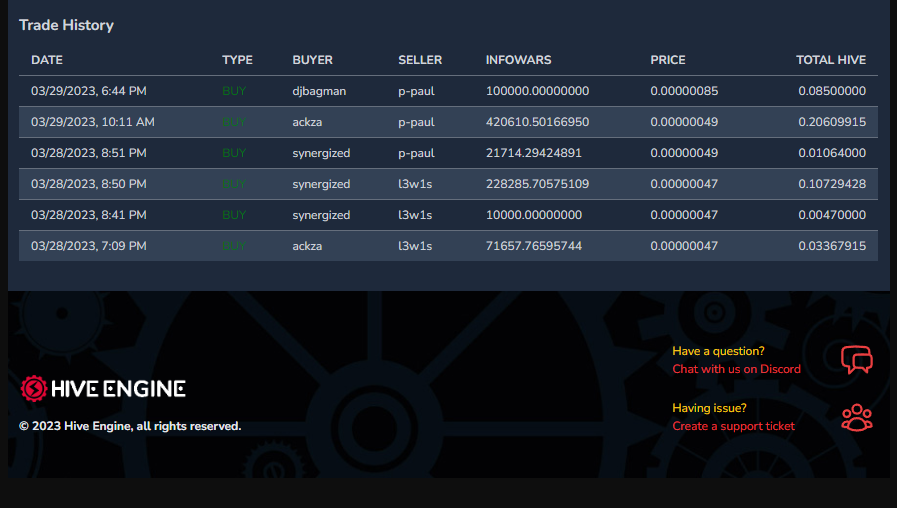897x508 pixels.
Task: Click the DATE column header
Action: click(x=47, y=60)
